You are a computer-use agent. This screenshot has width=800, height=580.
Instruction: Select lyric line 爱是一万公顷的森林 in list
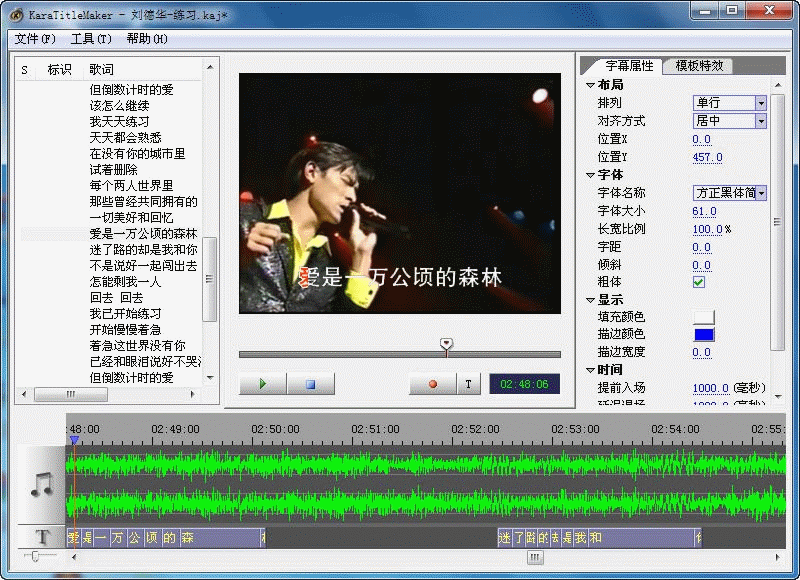tap(143, 234)
